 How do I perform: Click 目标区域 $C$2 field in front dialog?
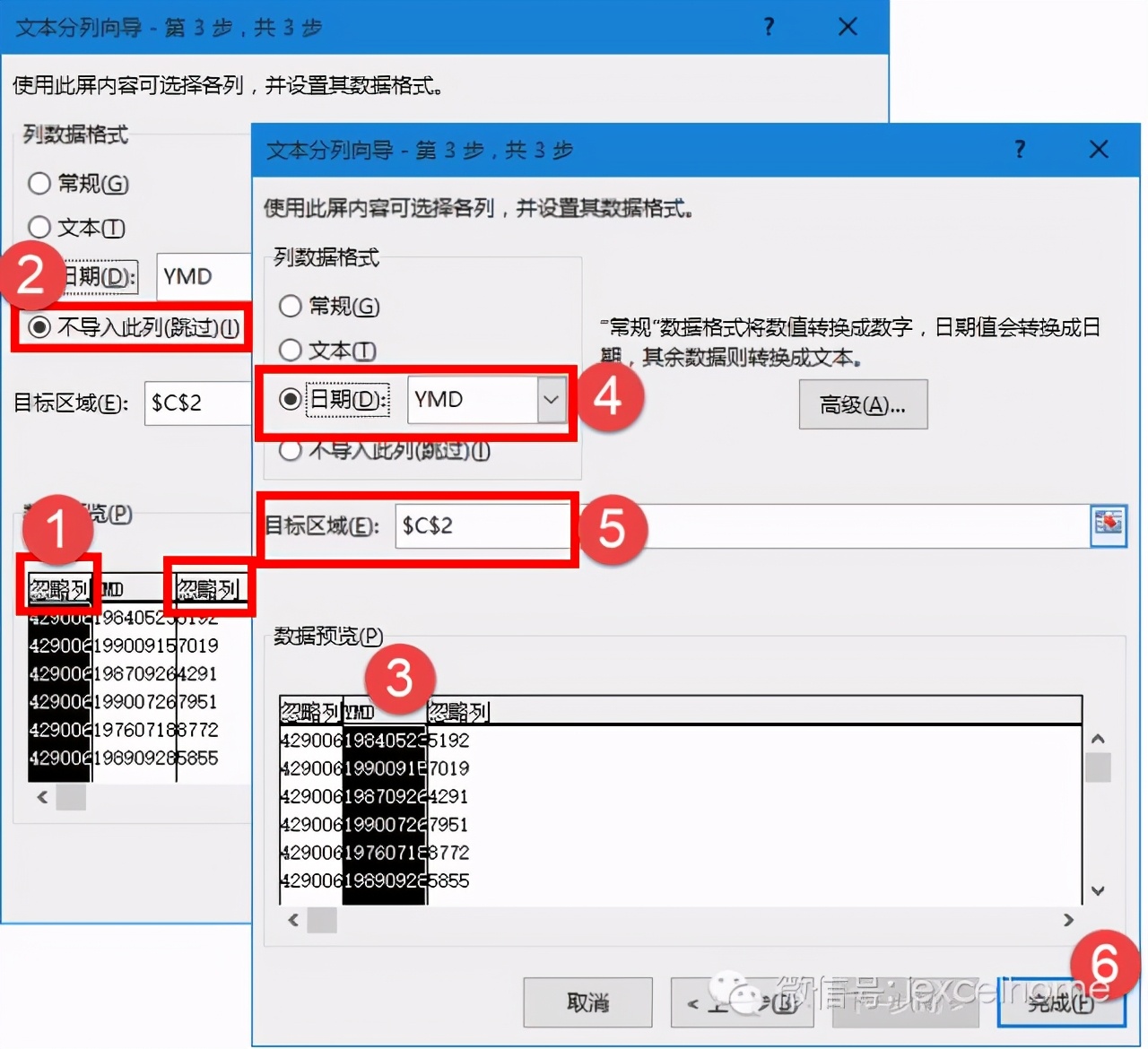(743, 525)
